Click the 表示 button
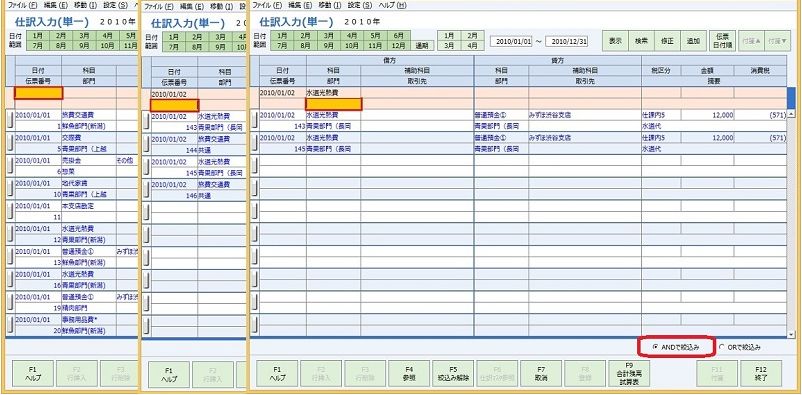Image resolution: width=802 pixels, height=395 pixels. tap(615, 41)
